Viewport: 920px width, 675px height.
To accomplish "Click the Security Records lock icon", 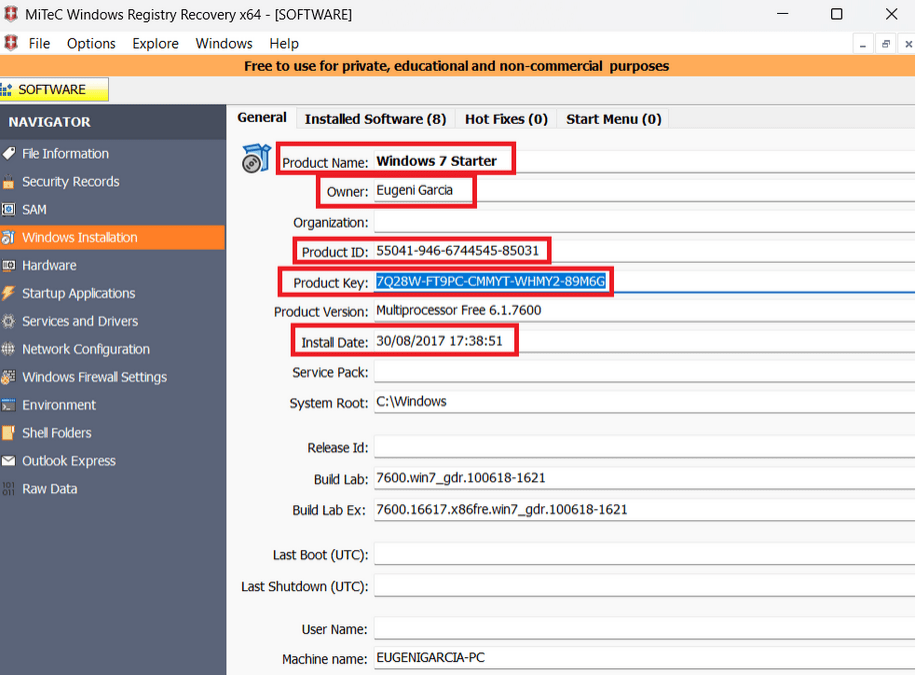I will click(8, 182).
